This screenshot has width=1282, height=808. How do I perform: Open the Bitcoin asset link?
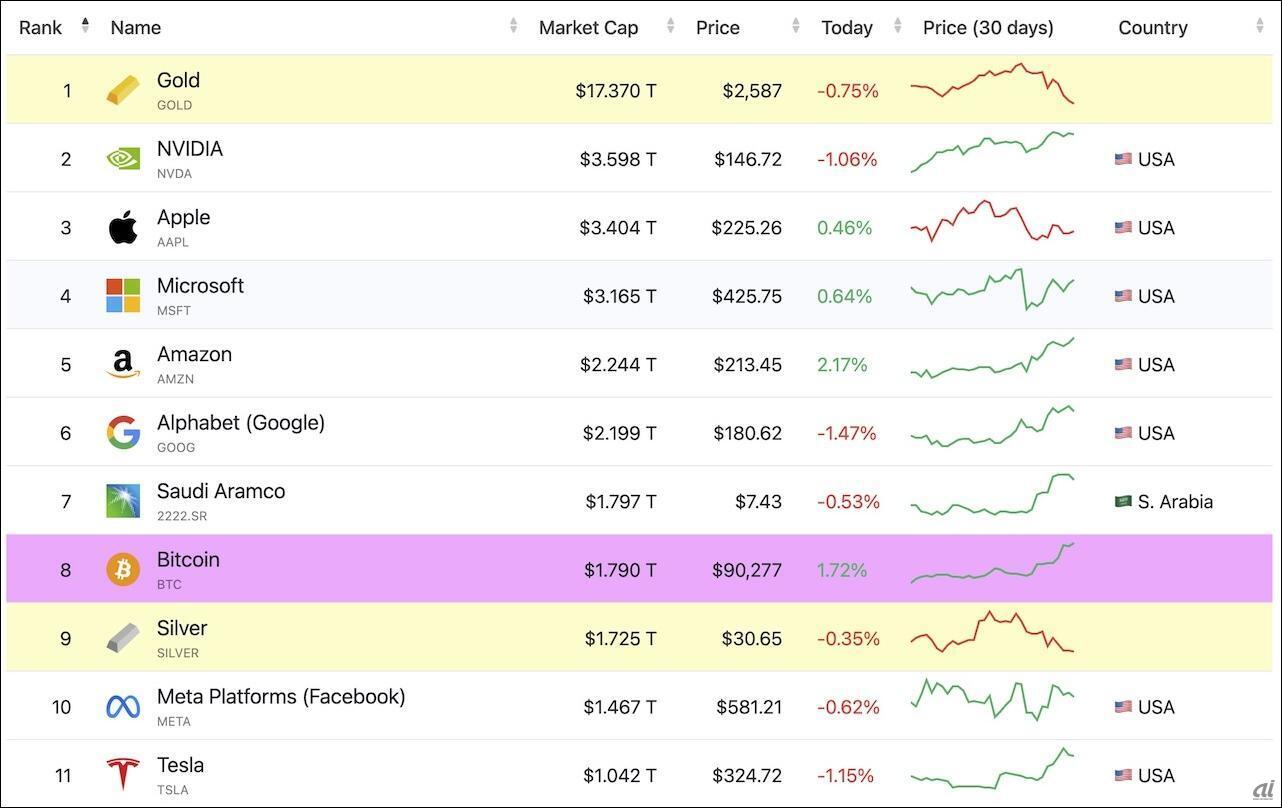[188, 560]
